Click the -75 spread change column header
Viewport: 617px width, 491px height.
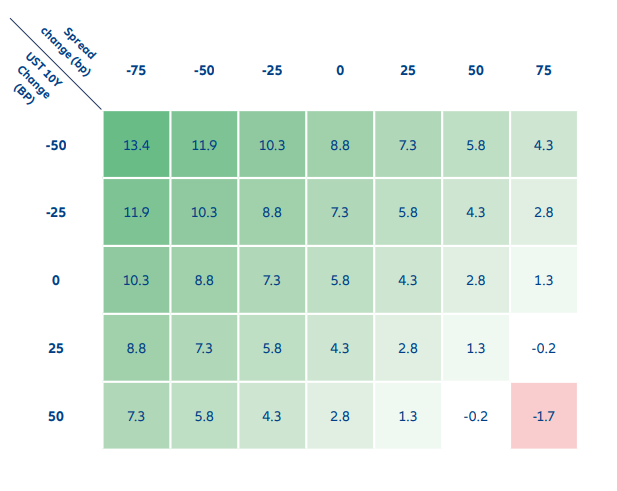[136, 71]
